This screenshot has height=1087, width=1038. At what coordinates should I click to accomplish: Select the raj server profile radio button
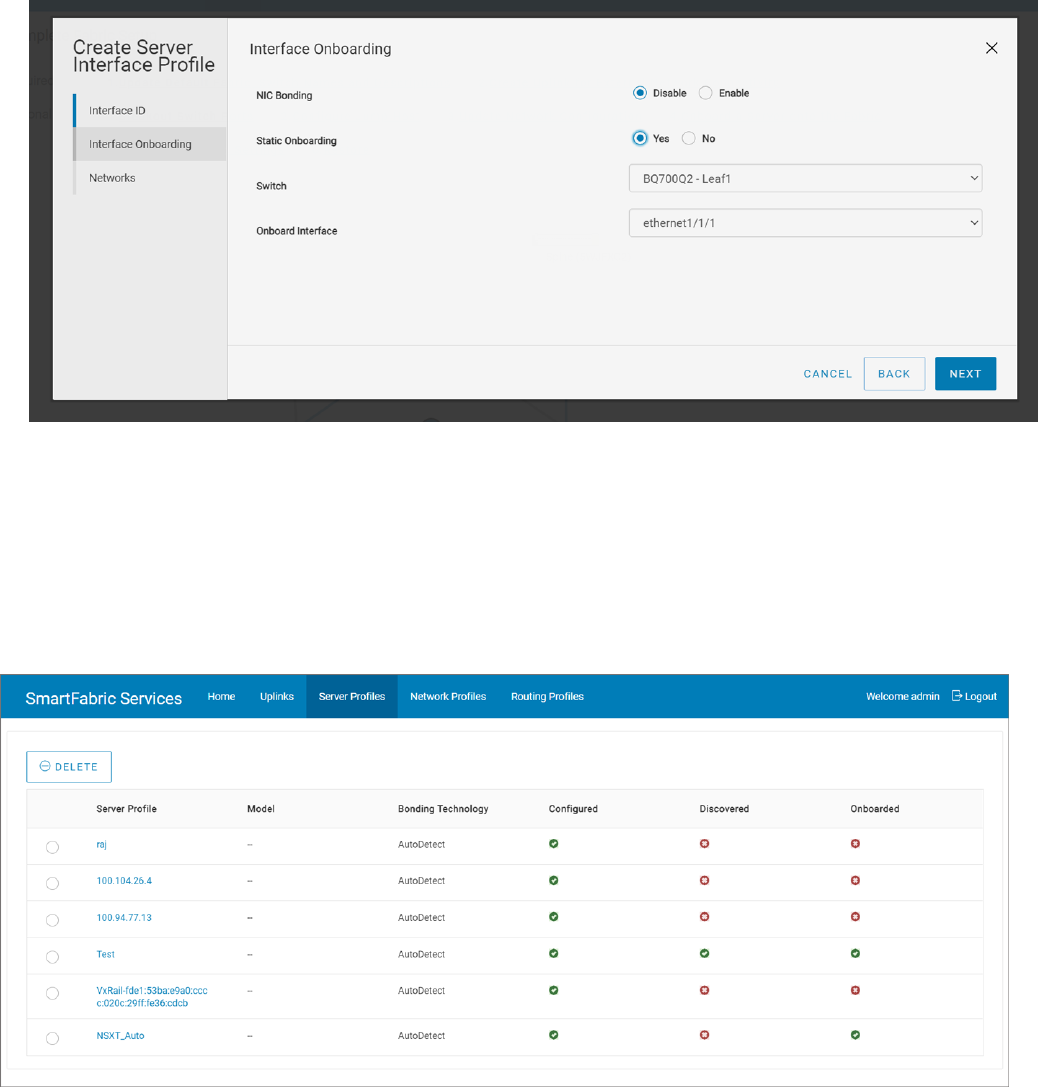click(x=52, y=847)
